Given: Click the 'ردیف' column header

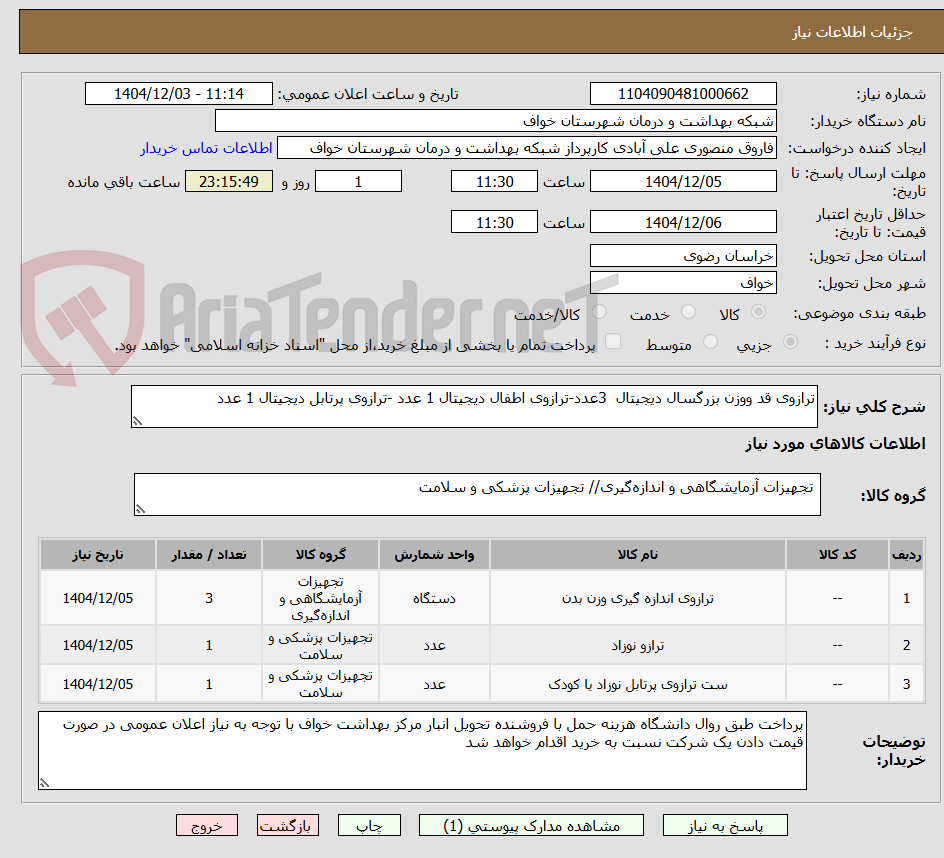Looking at the screenshot, I should click(907, 555).
